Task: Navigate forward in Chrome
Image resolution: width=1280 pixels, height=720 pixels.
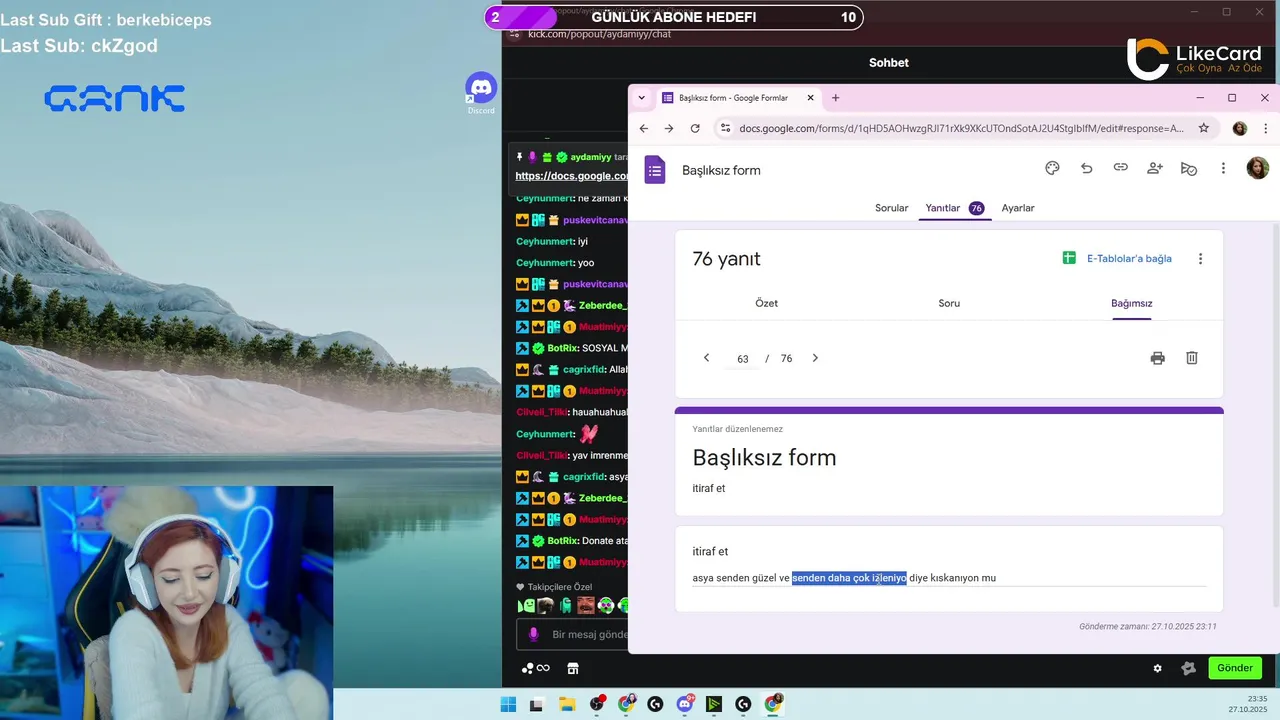Action: click(669, 128)
